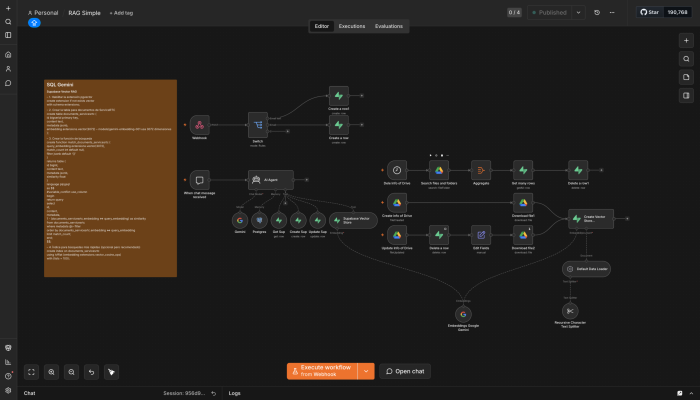
Task: Click the Open chat button
Action: [x=405, y=371]
